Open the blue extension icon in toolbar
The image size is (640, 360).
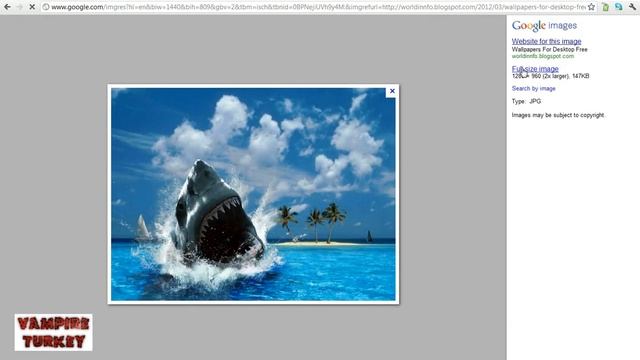pyautogui.click(x=619, y=7)
